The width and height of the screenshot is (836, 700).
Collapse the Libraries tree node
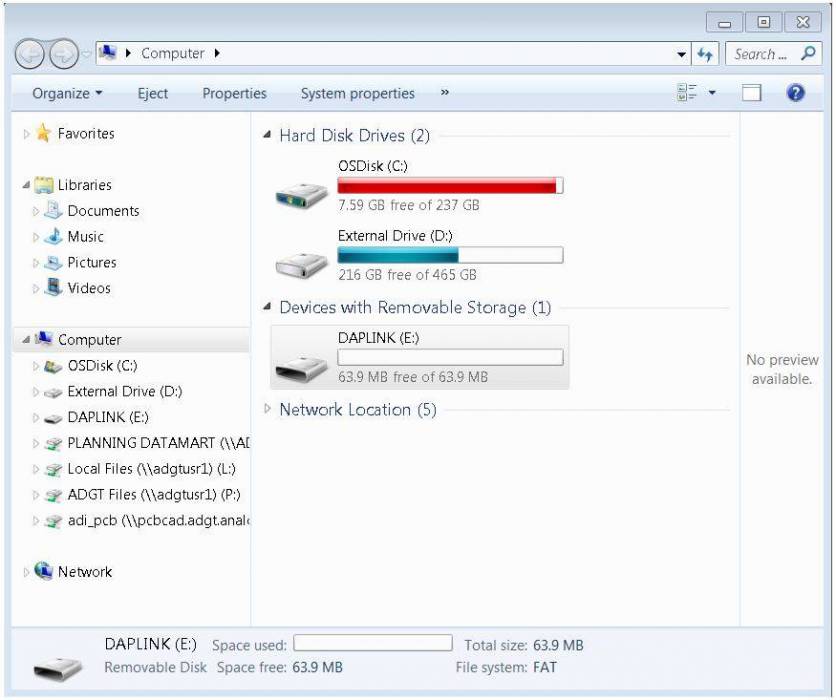coord(26,185)
